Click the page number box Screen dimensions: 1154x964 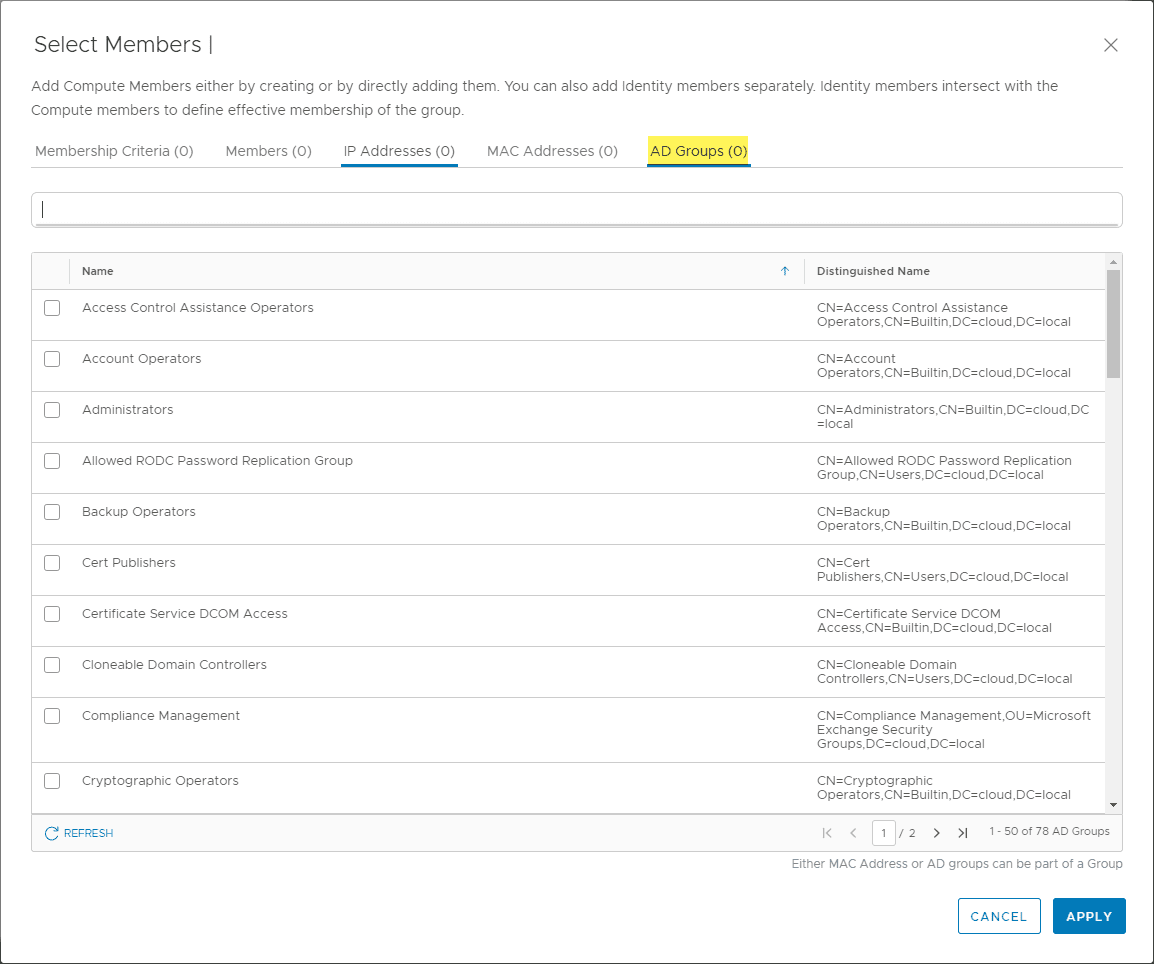tap(884, 832)
